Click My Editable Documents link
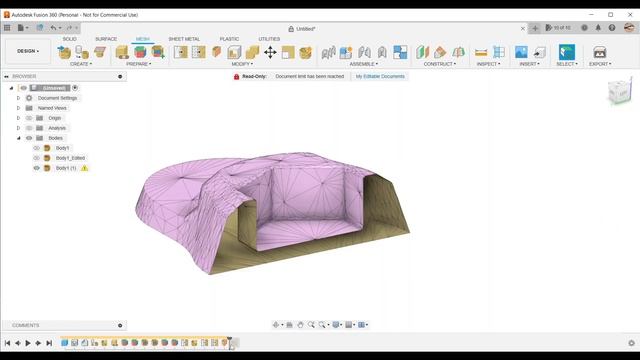640x360 pixels. [380, 76]
